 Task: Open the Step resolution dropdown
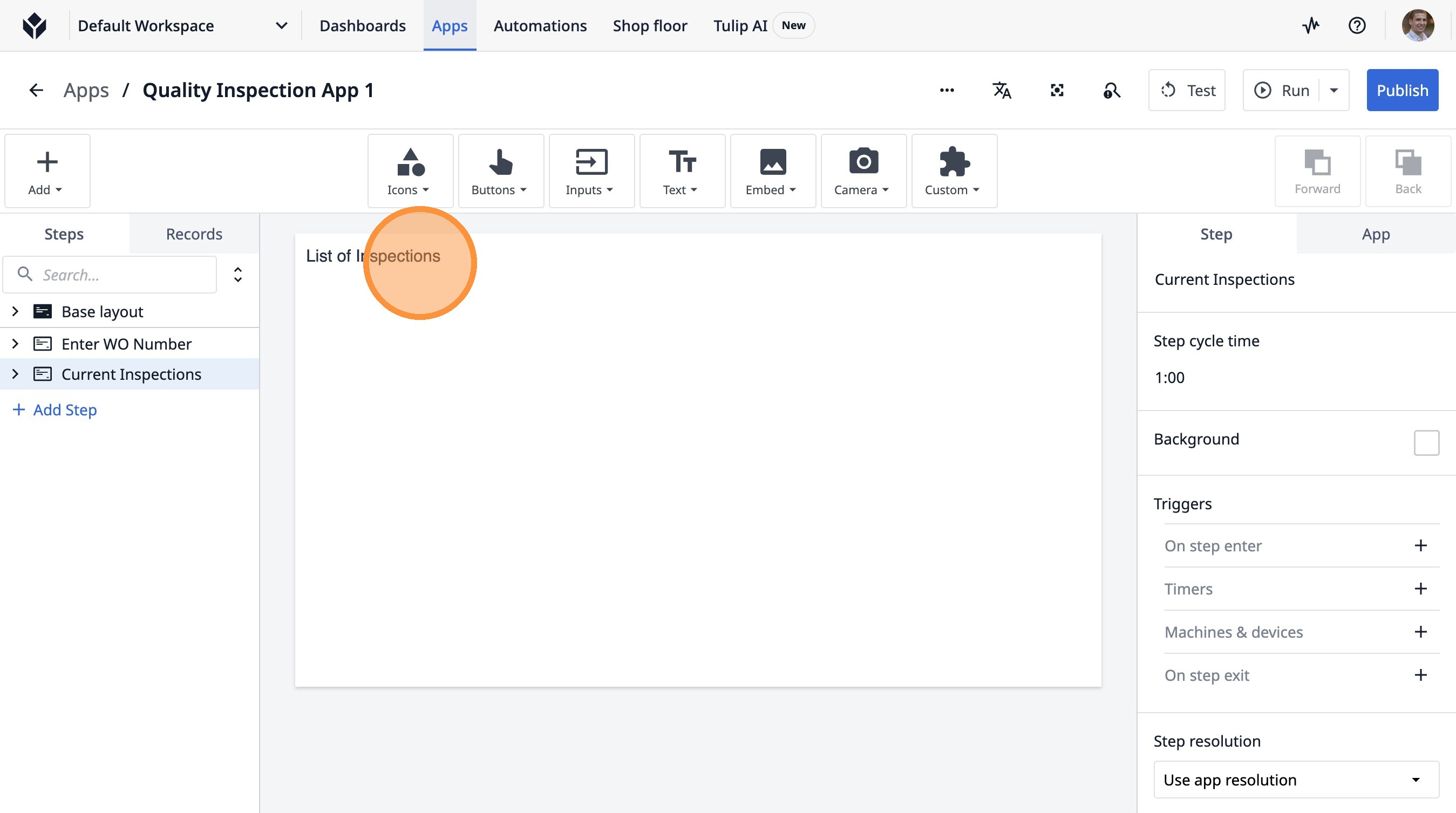(1296, 780)
